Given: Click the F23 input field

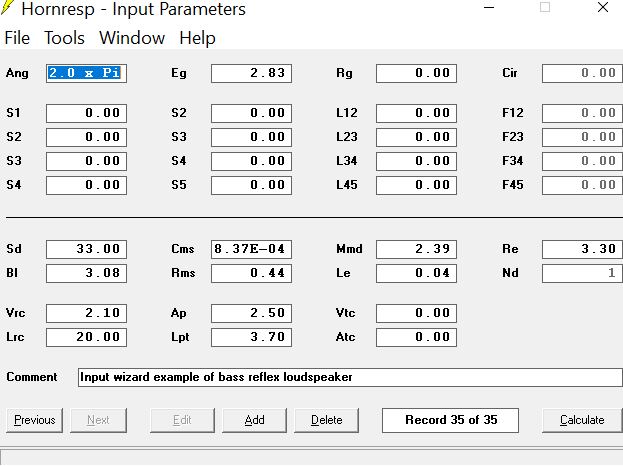Looking at the screenshot, I should pos(582,137).
